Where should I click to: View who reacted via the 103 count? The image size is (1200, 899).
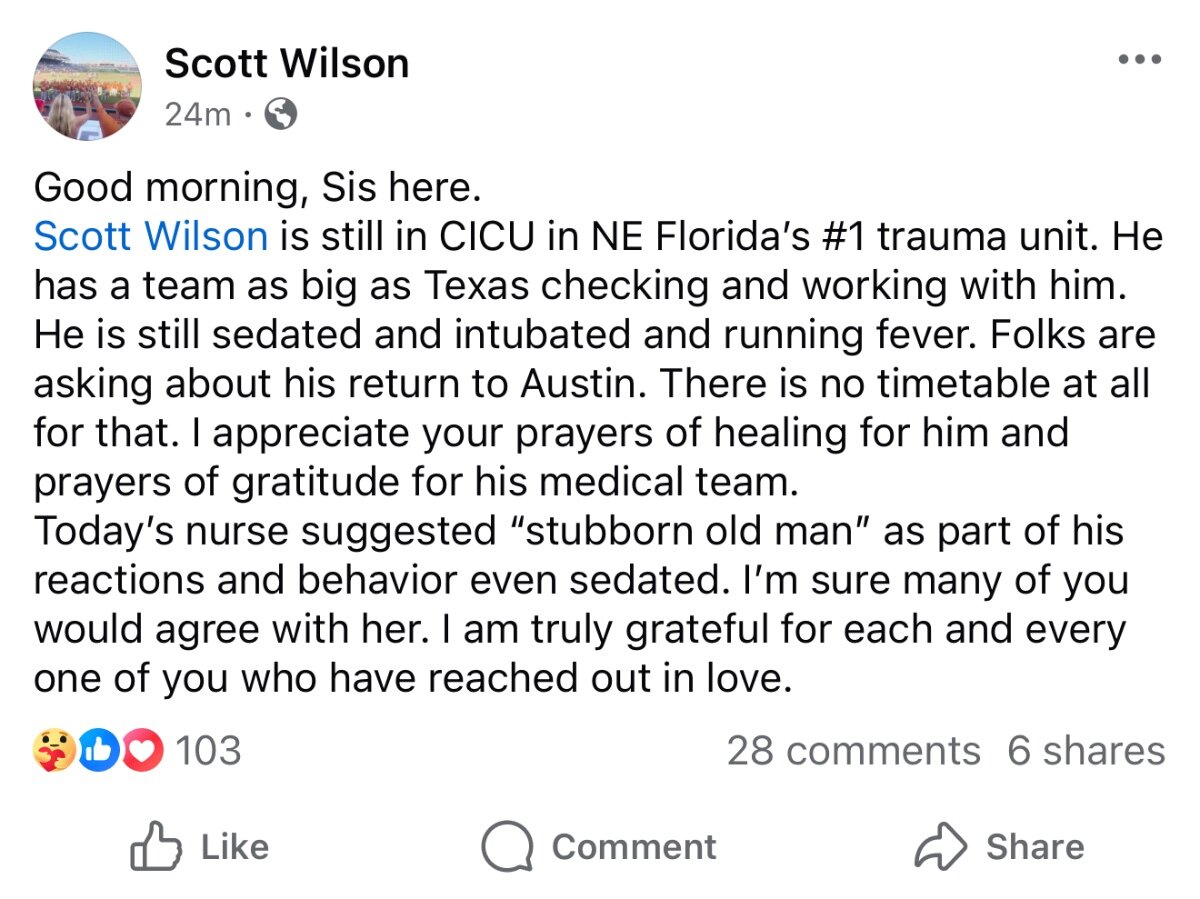[208, 751]
